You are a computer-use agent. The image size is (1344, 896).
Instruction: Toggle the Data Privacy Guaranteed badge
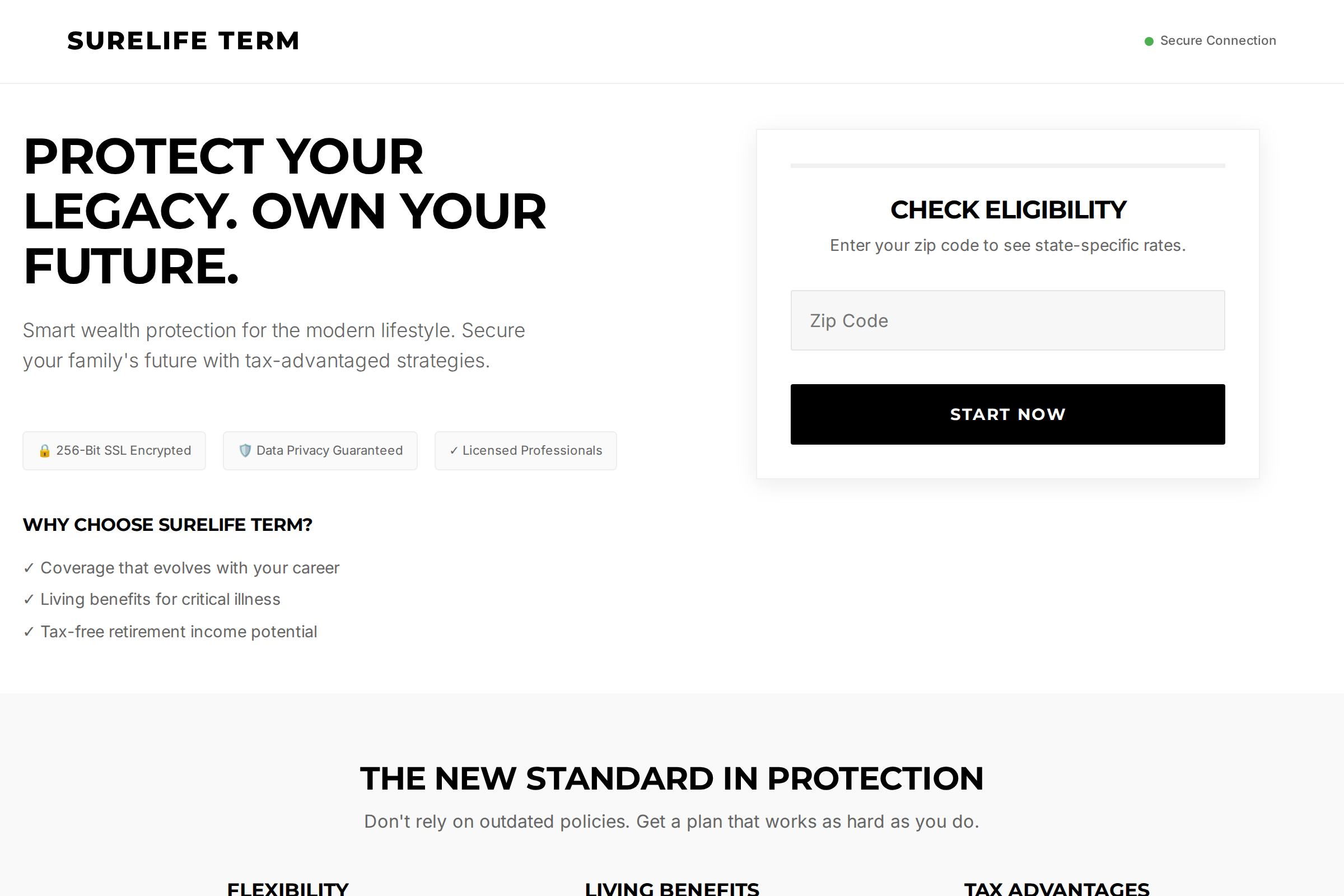pos(319,450)
